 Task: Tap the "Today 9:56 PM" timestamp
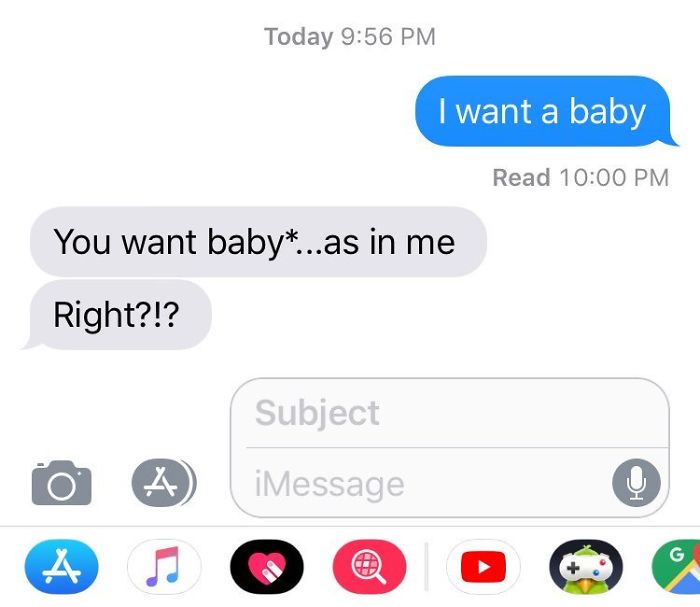pyautogui.click(x=350, y=37)
